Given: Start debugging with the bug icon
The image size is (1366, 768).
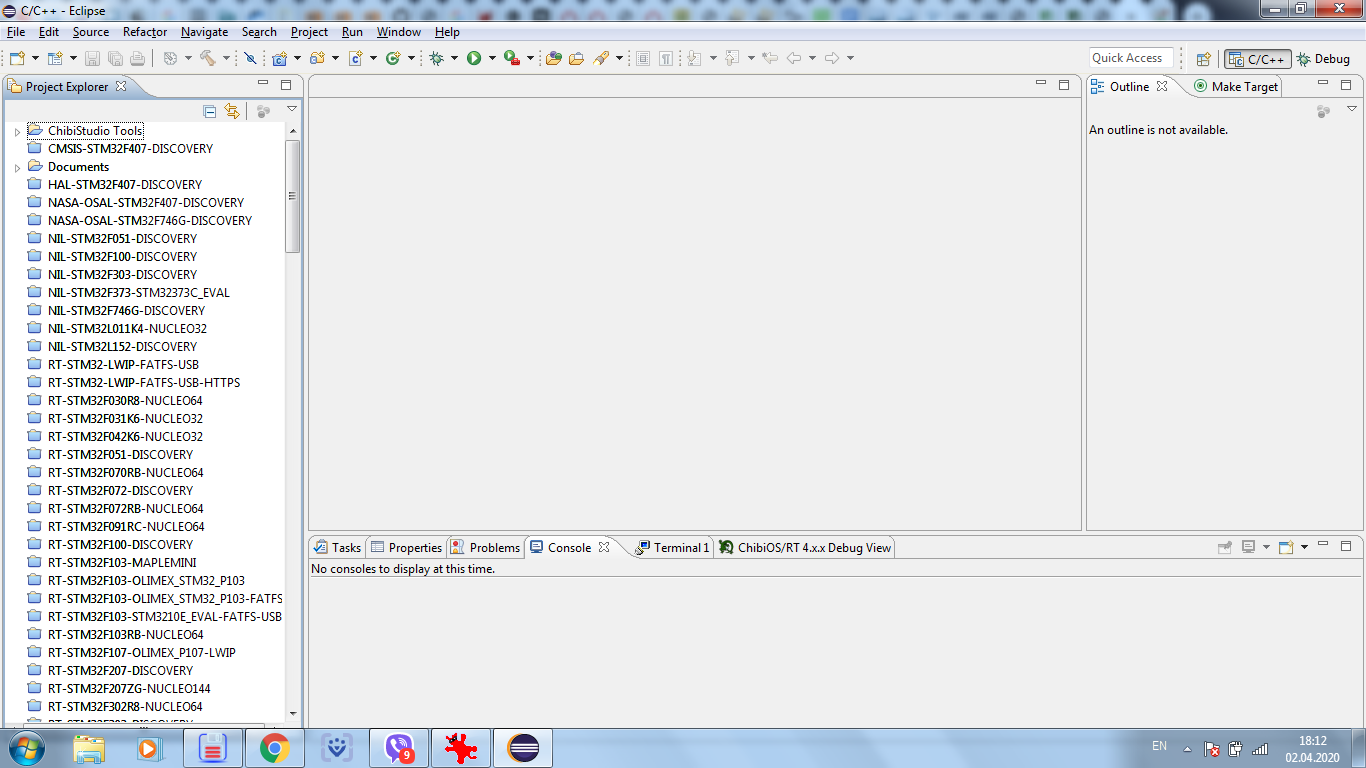Looking at the screenshot, I should click(436, 58).
